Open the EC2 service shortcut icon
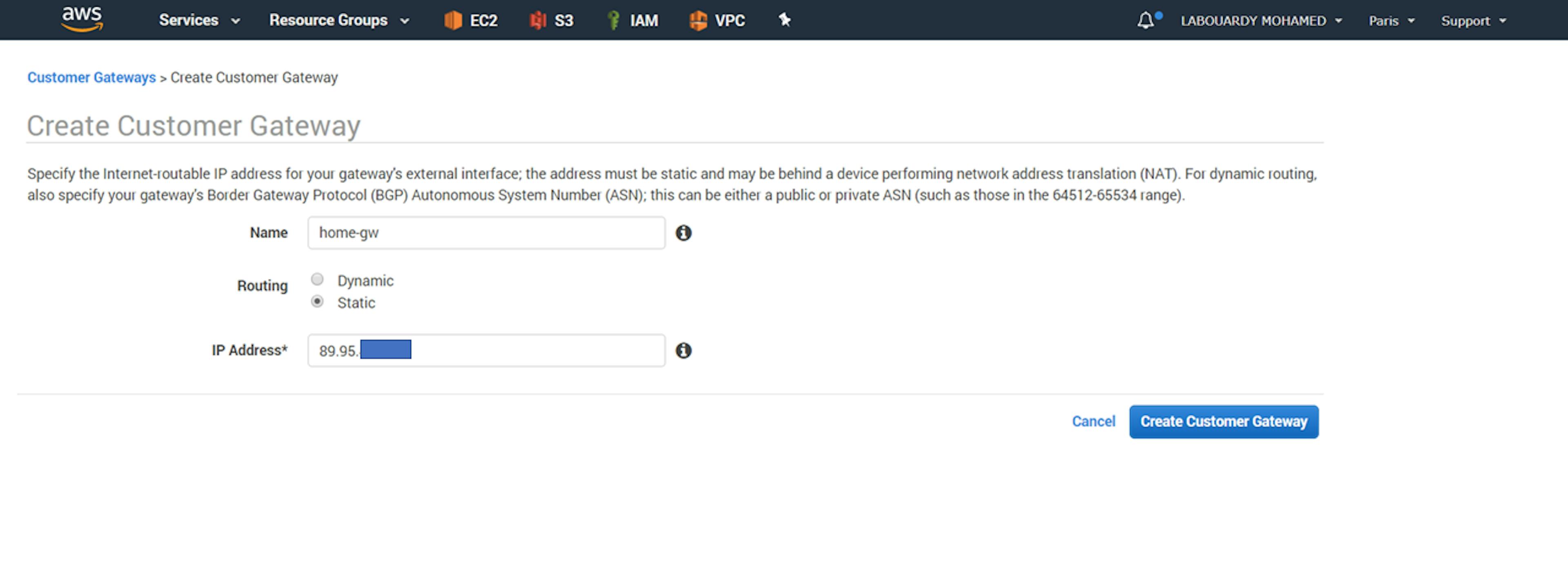1568x576 pixels. pos(453,20)
